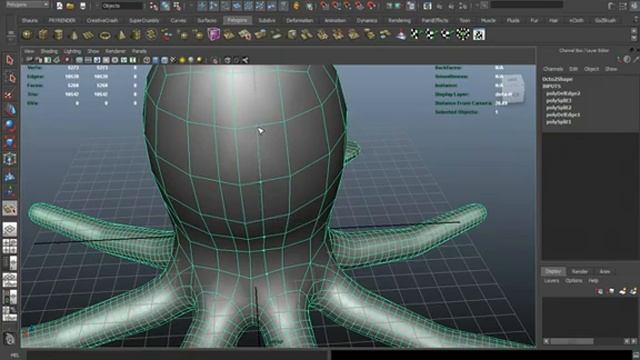Switch to the Subdivs shelf tab
The height and width of the screenshot is (360, 640).
tap(267, 20)
